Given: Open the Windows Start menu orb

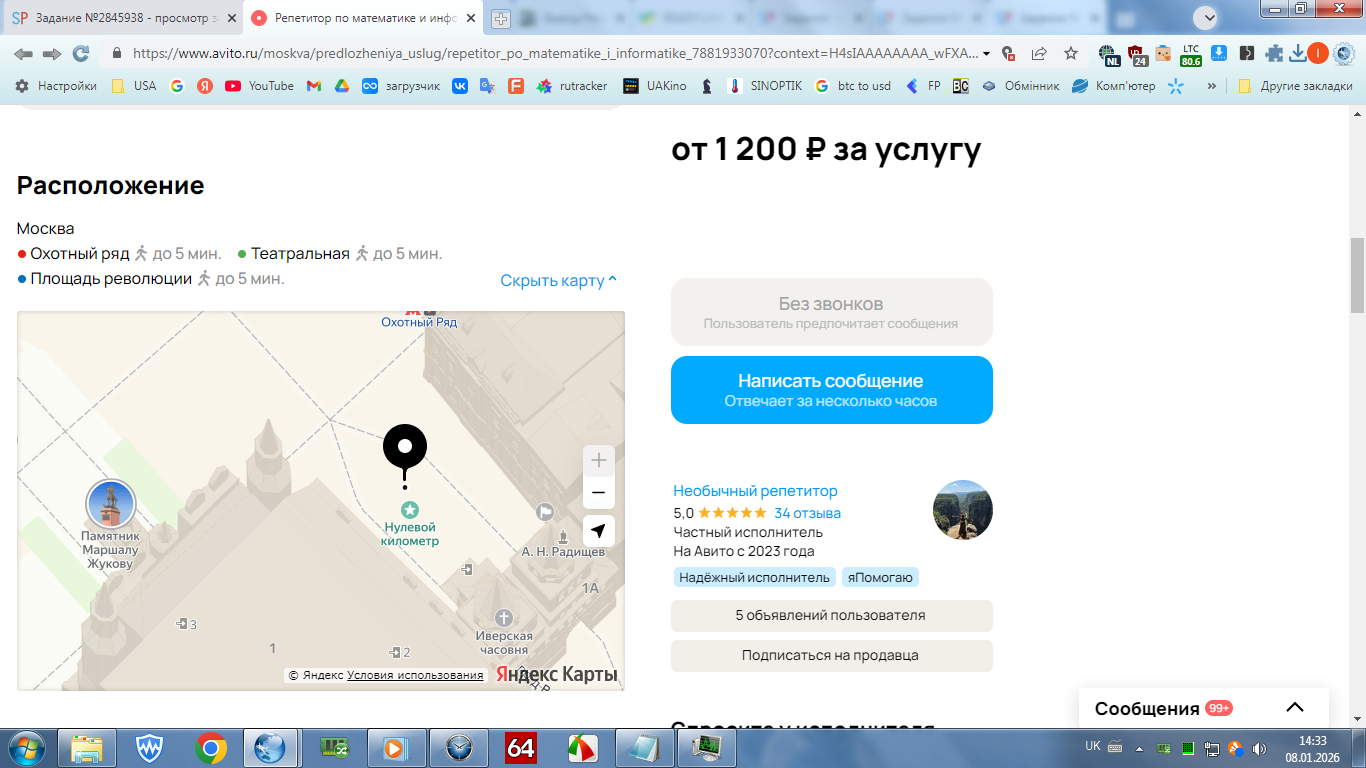Looking at the screenshot, I should [24, 748].
